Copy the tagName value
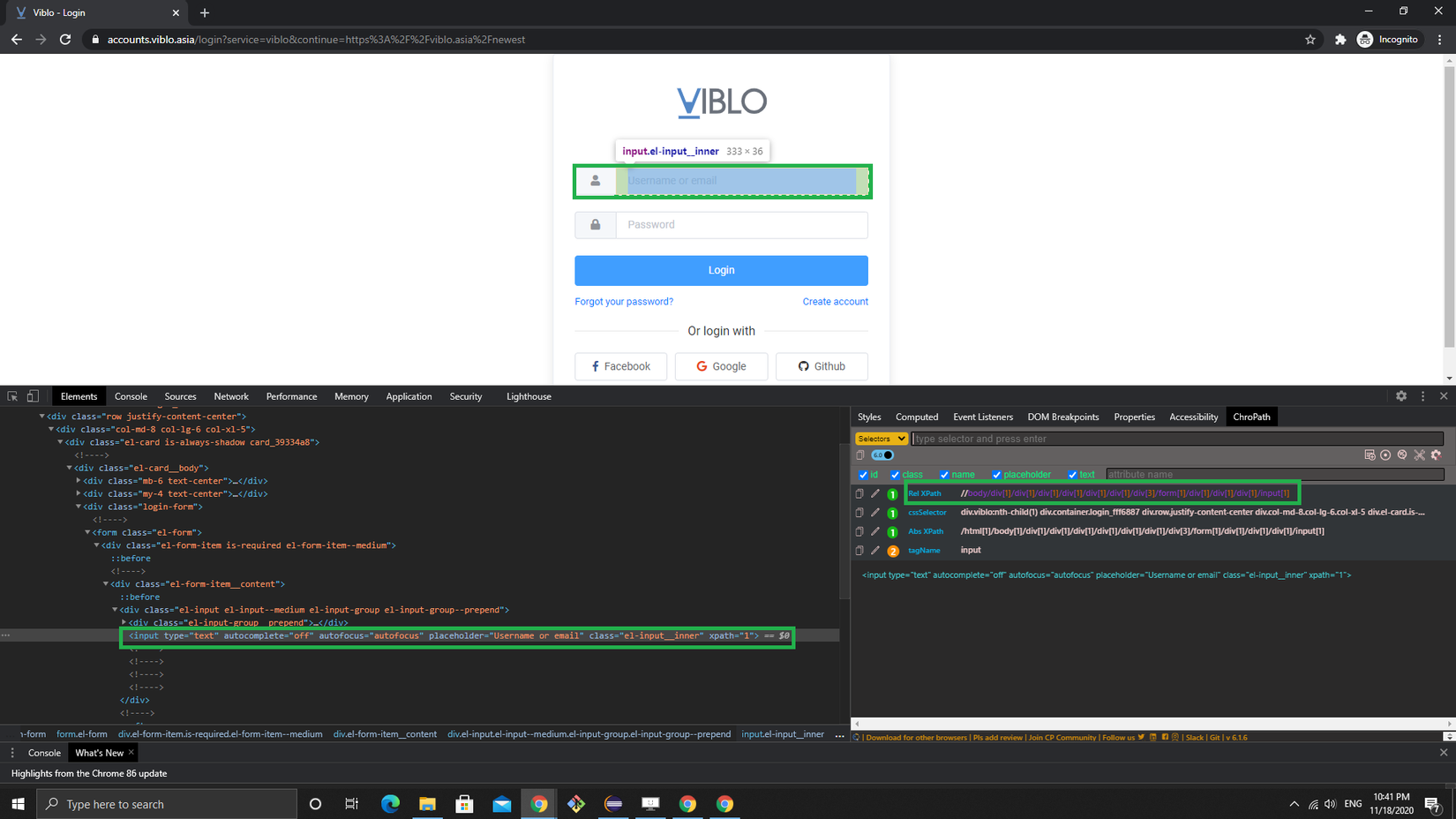This screenshot has width=1456, height=819. click(x=859, y=551)
